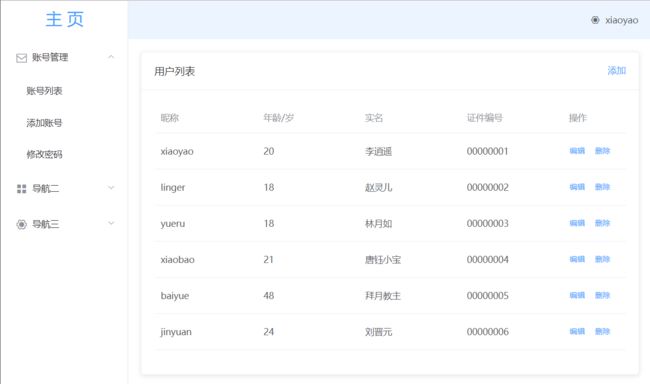The height and width of the screenshot is (384, 650).
Task: Click the ID number 00000006
Action: (488, 331)
